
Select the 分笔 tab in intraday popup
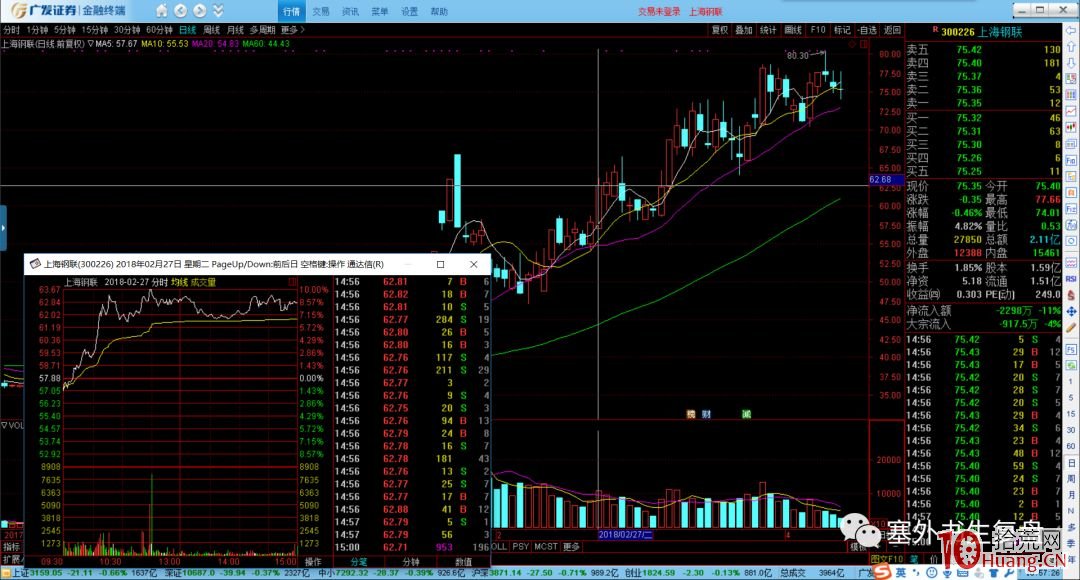tap(360, 562)
